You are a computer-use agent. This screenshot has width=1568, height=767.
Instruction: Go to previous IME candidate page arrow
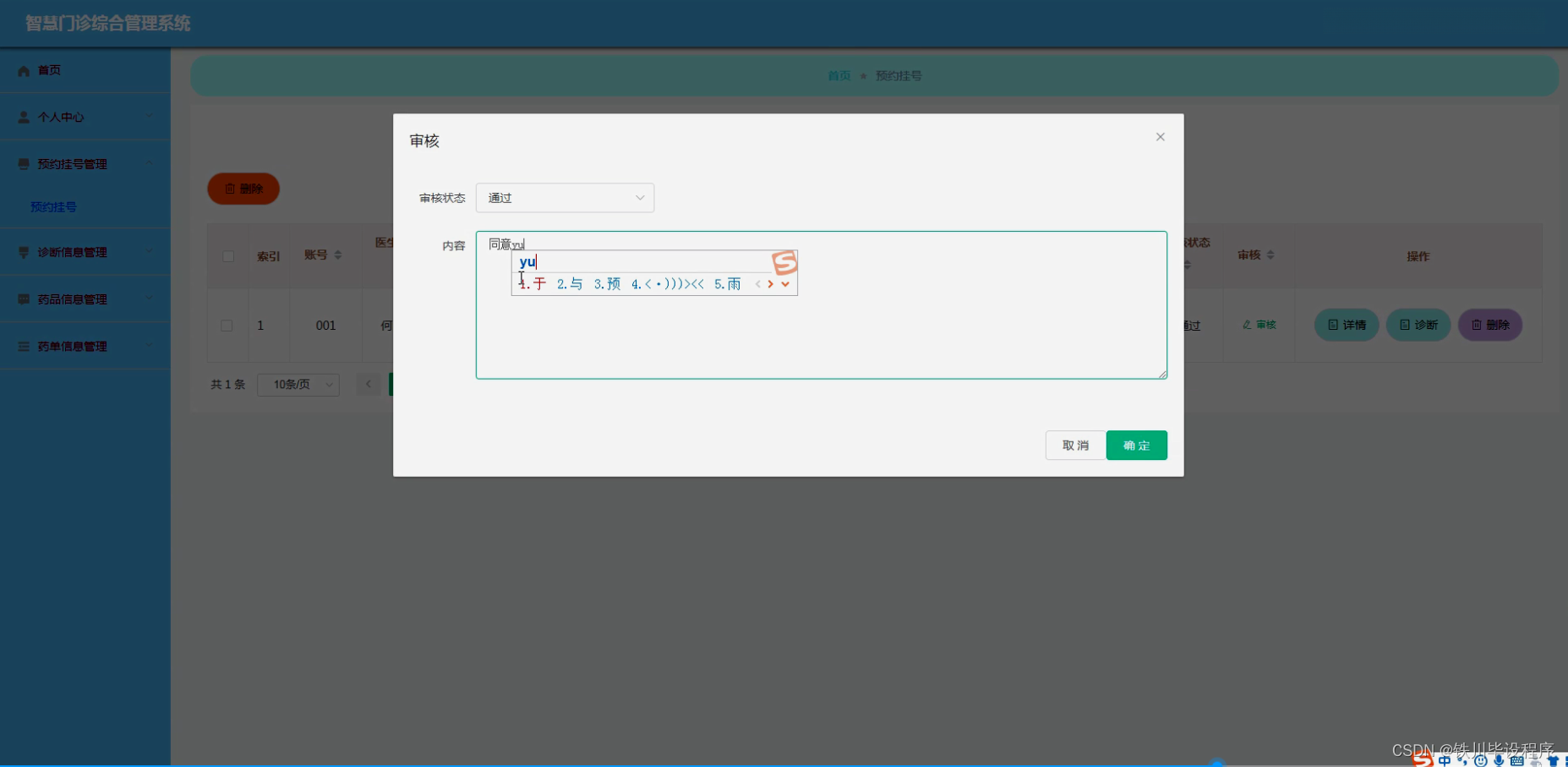pyautogui.click(x=757, y=284)
